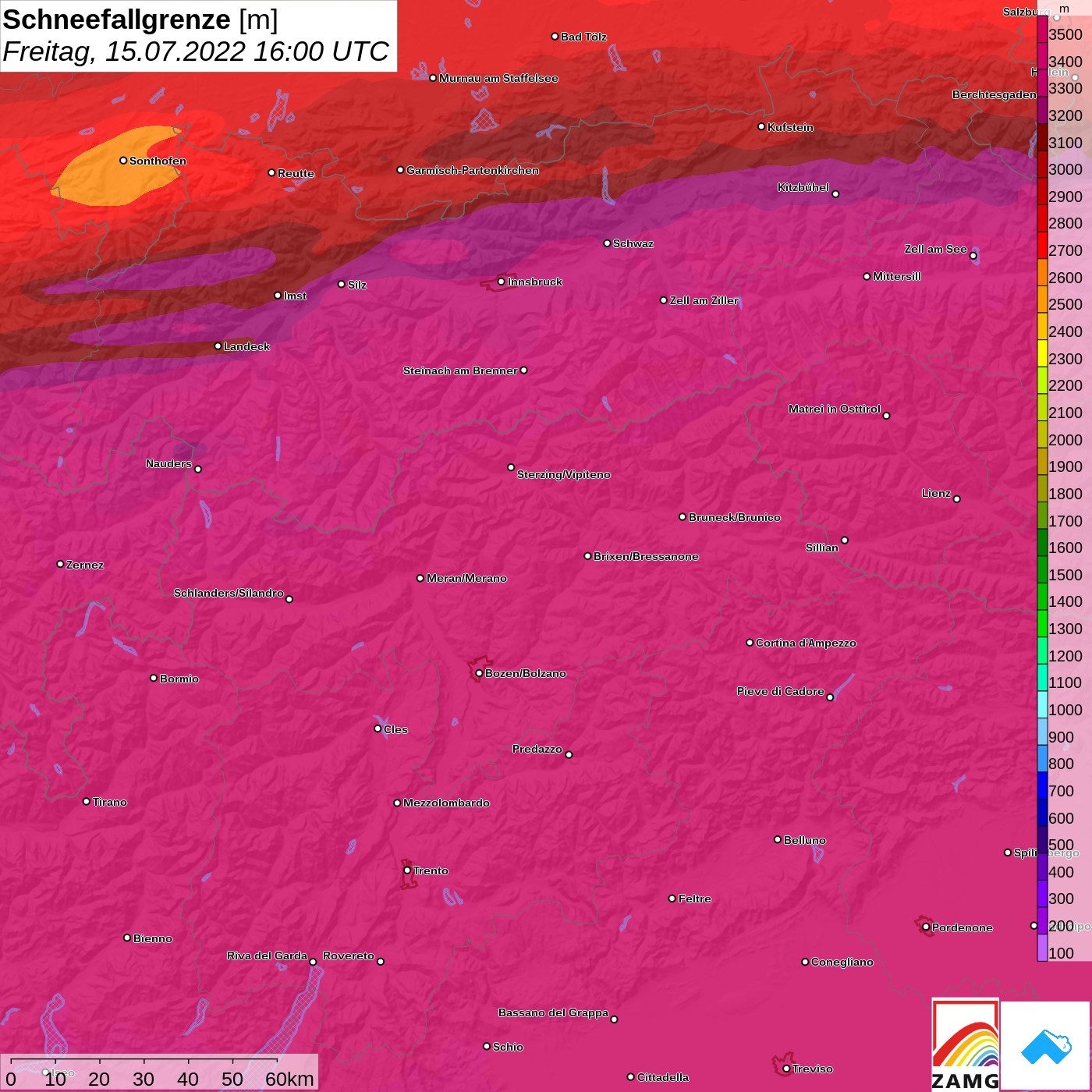Click the Silz label
Viewport: 1092px width, 1092px height.
pyautogui.click(x=356, y=285)
